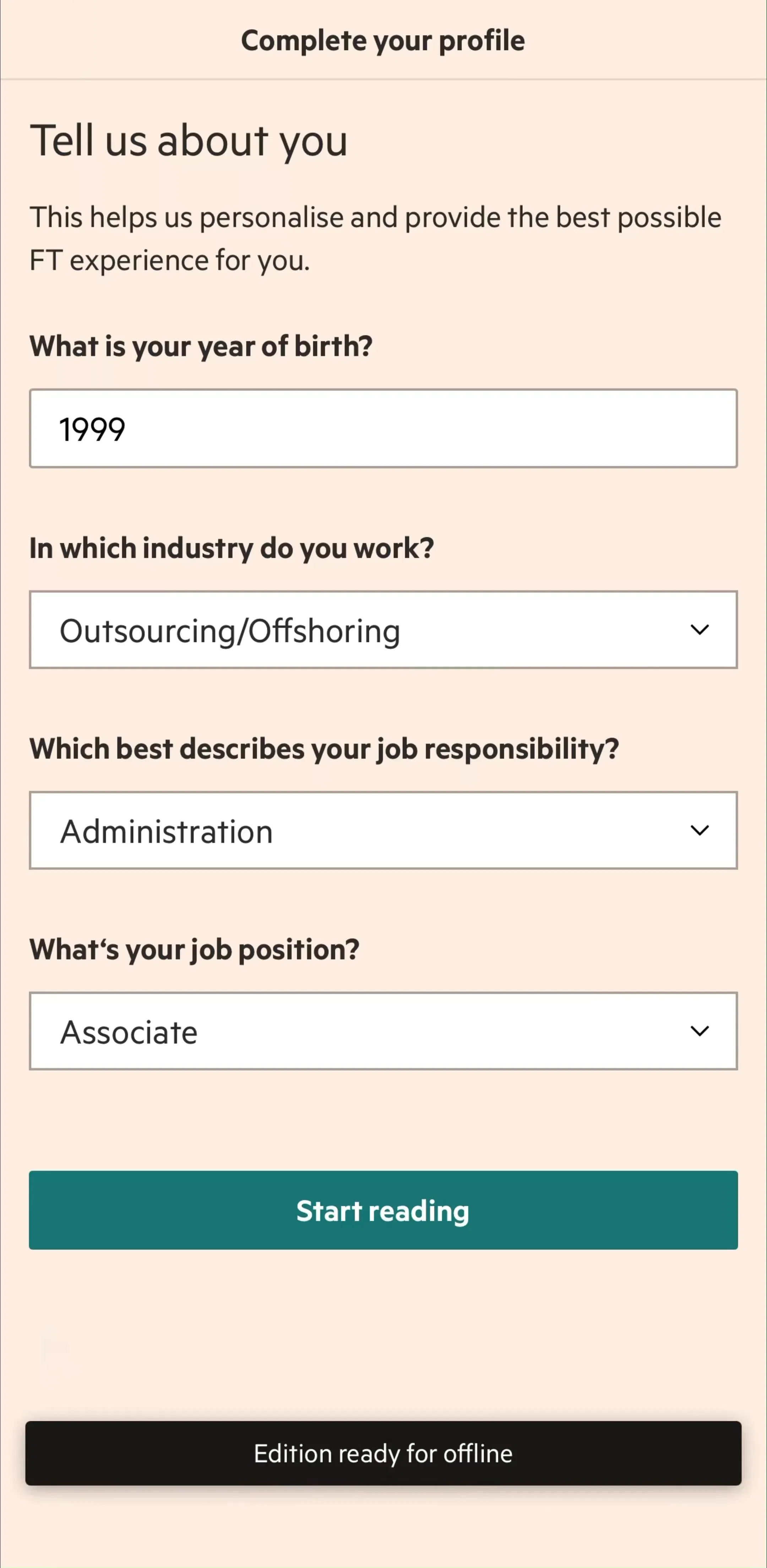Open the industry dropdown showing Outsourcing/Offshoring
767x1568 pixels.
(383, 630)
